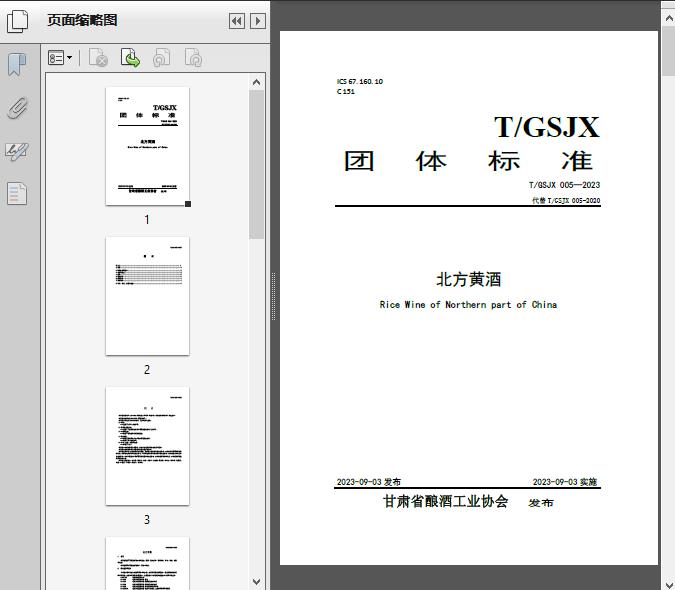
Task: Click the 甘肃省酿酒工业协会 publisher text
Action: (x=446, y=501)
